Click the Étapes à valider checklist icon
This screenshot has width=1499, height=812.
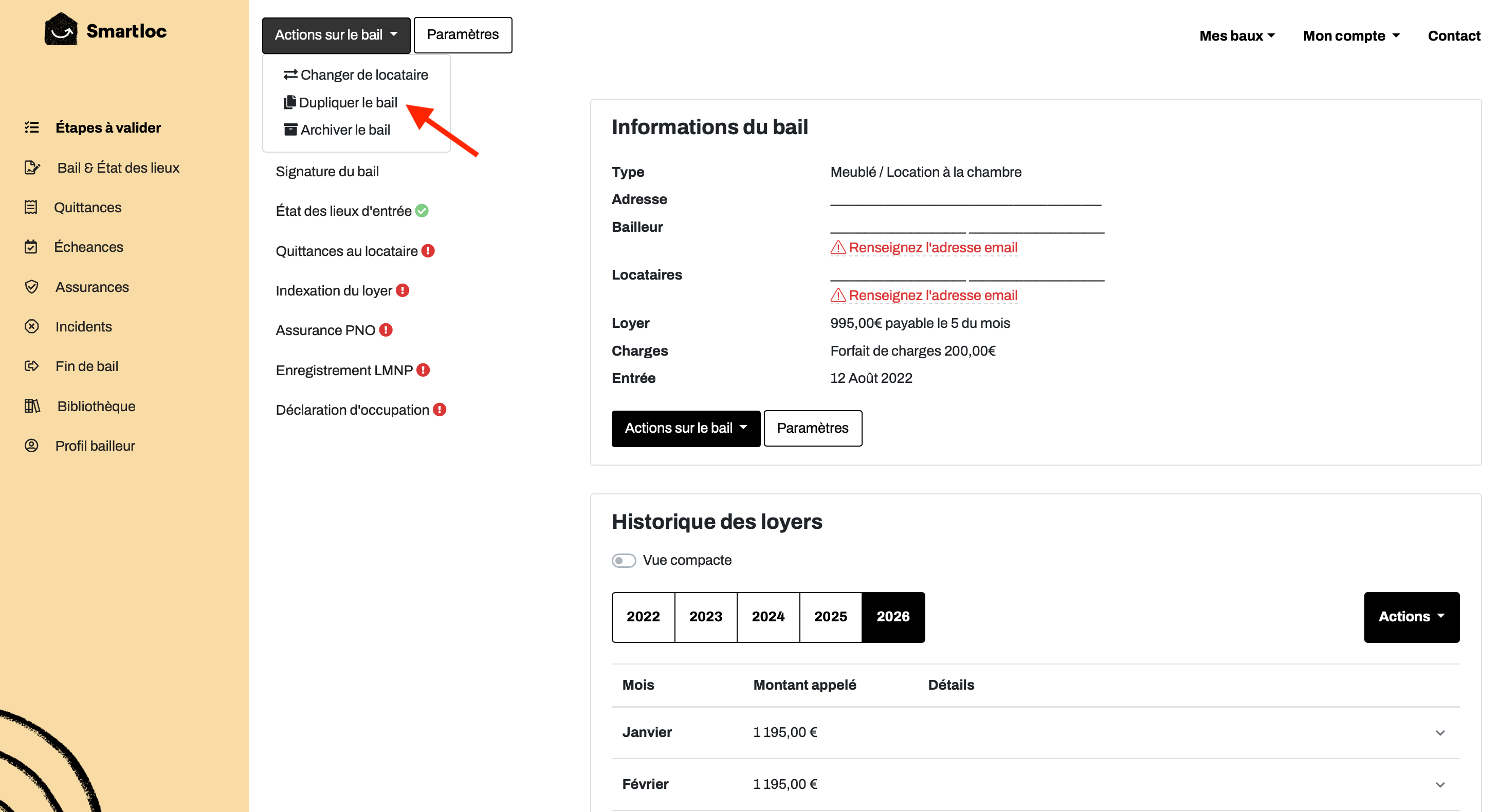[32, 127]
